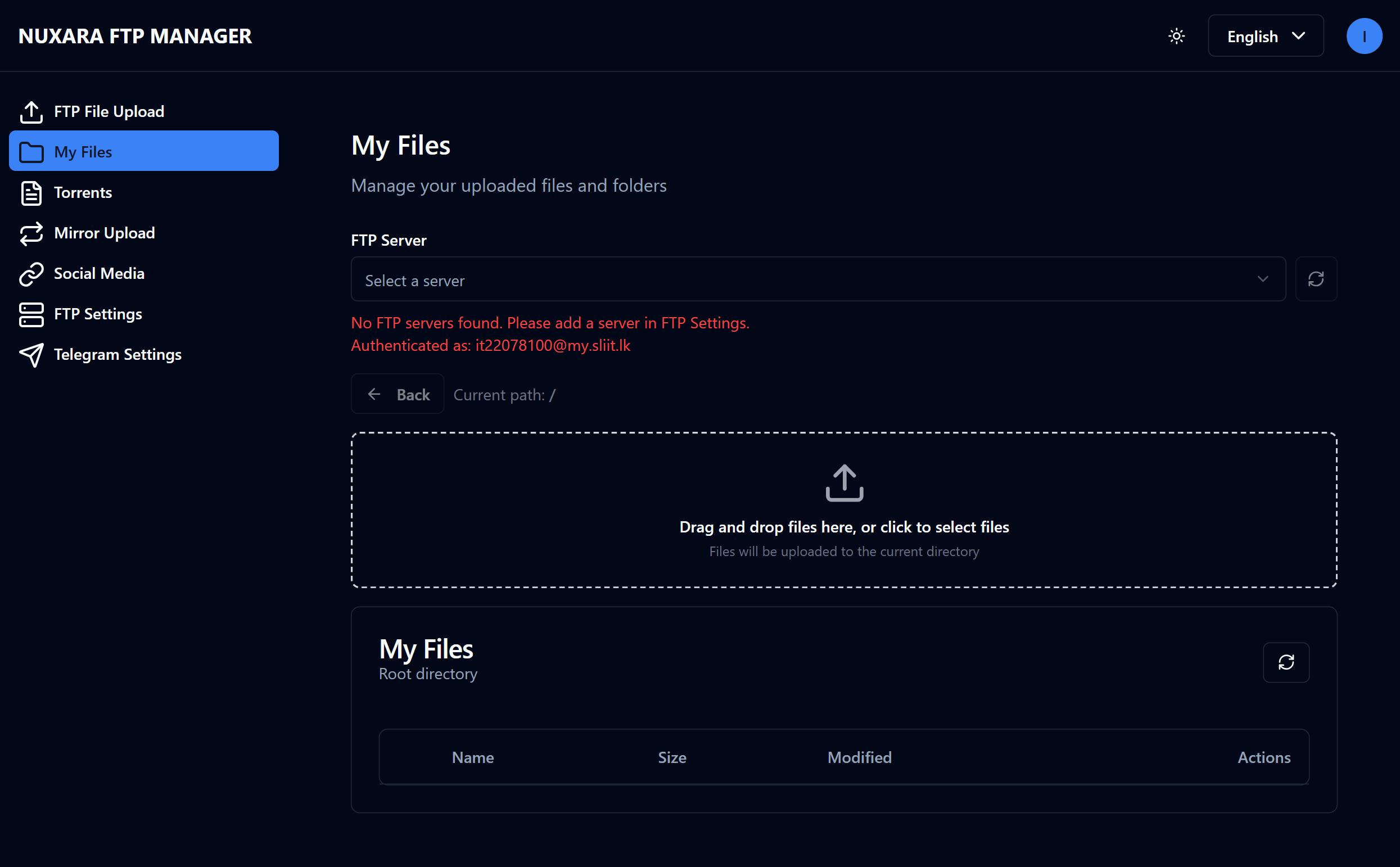Expand the English language selector
1400x867 pixels.
click(x=1265, y=35)
